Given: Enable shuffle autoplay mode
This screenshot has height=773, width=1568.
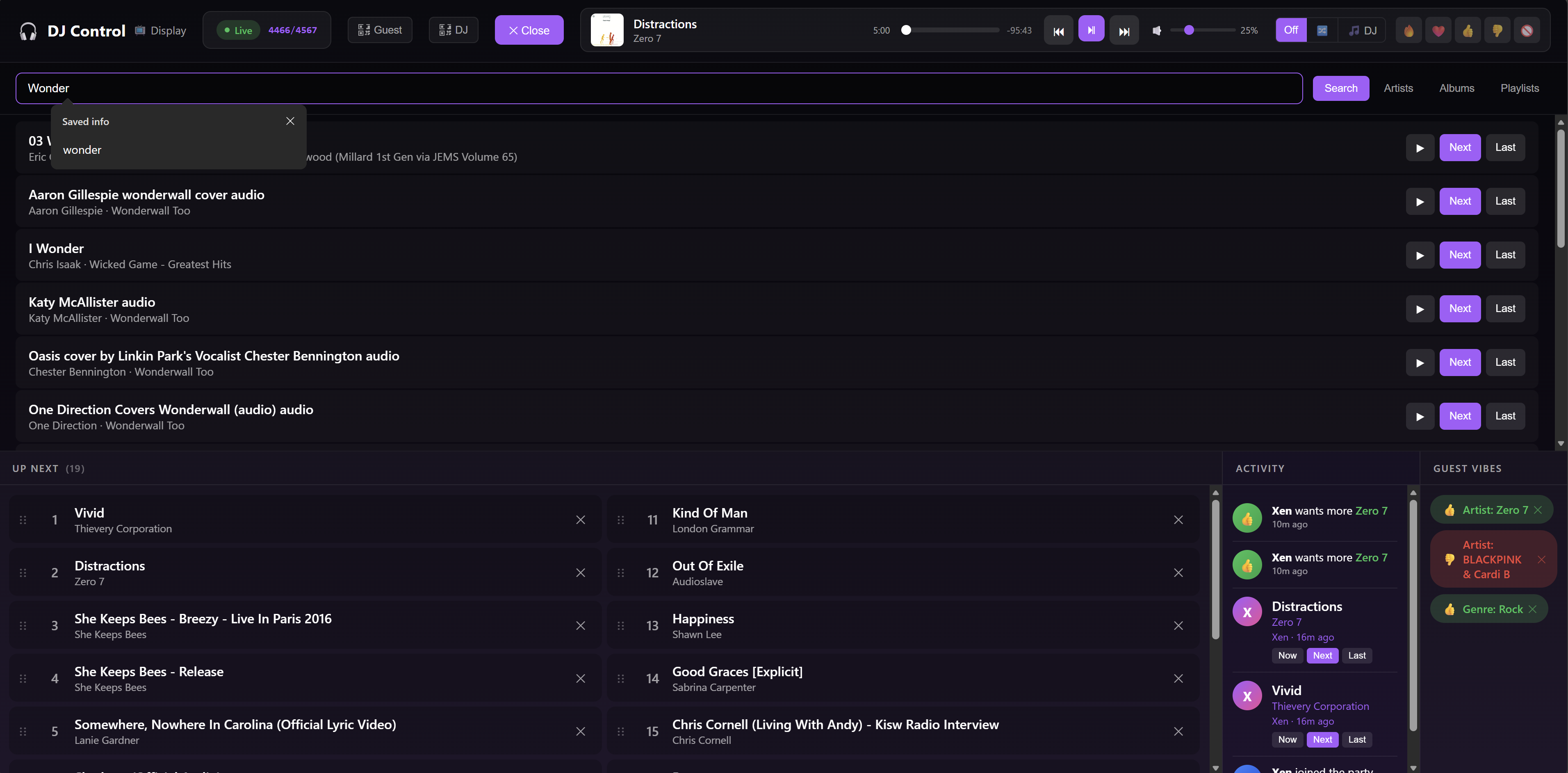Looking at the screenshot, I should 1322,30.
